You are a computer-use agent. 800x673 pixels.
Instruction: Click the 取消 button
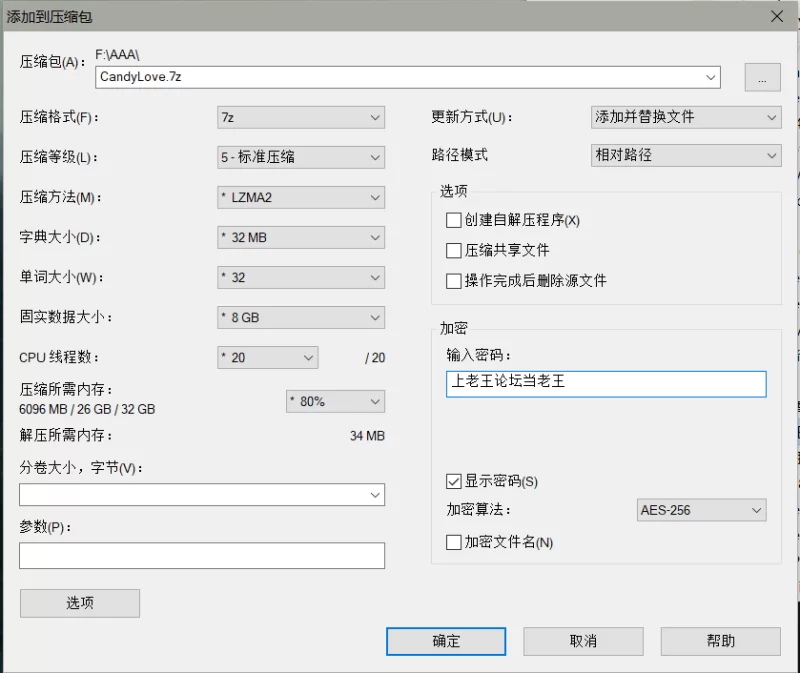coord(583,641)
